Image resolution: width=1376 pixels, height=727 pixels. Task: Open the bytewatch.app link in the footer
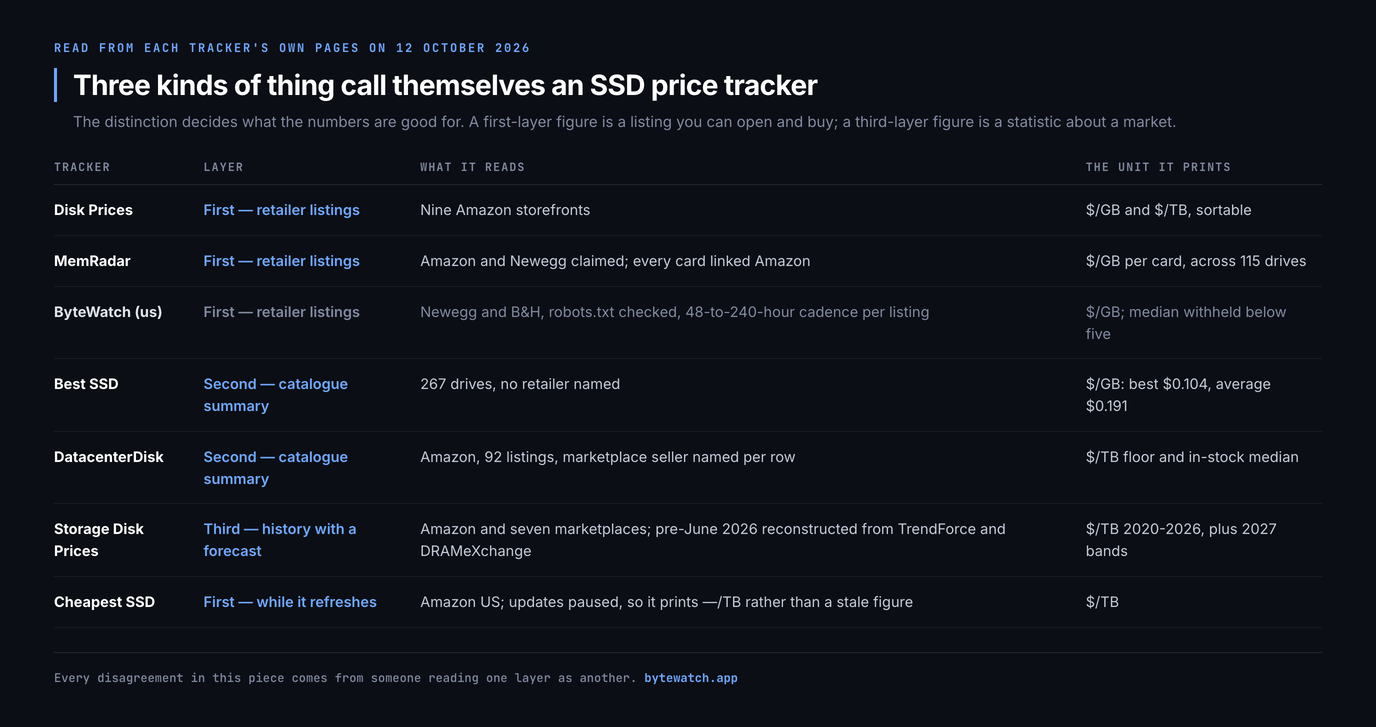(691, 678)
